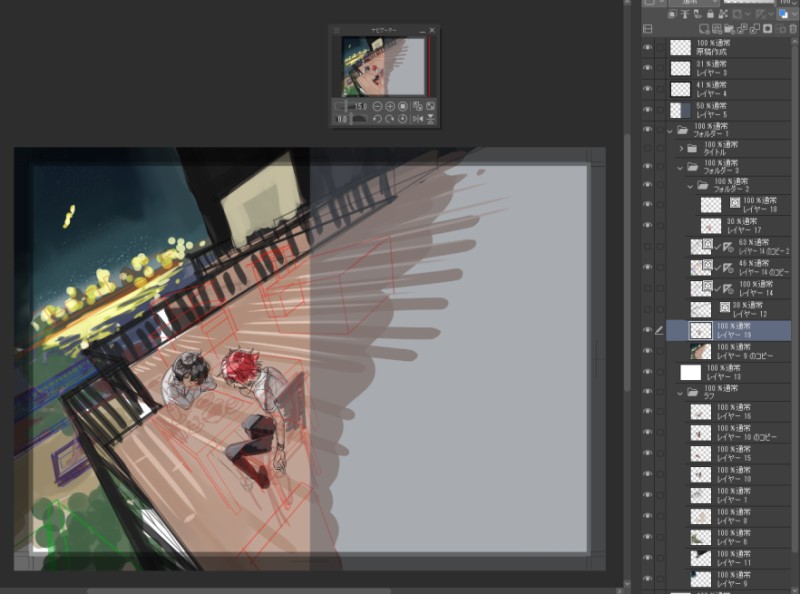
Task: Click enable mask icon in layer panel
Action: click(x=737, y=14)
